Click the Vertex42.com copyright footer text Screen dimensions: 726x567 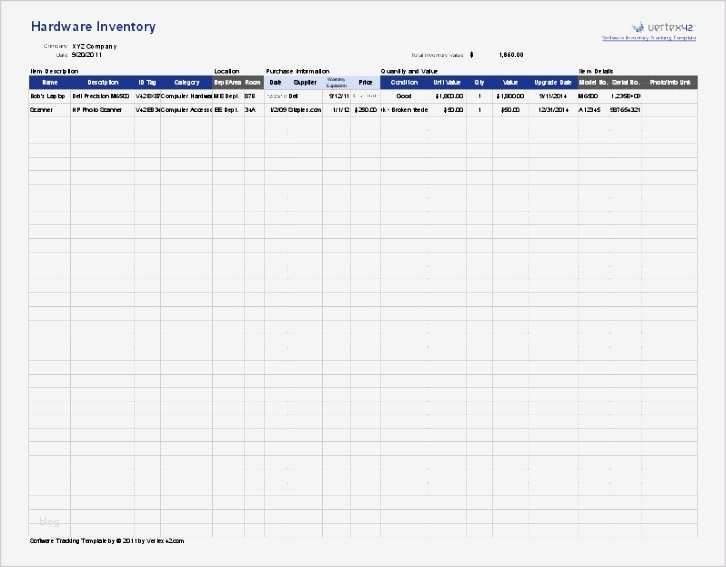(x=107, y=541)
